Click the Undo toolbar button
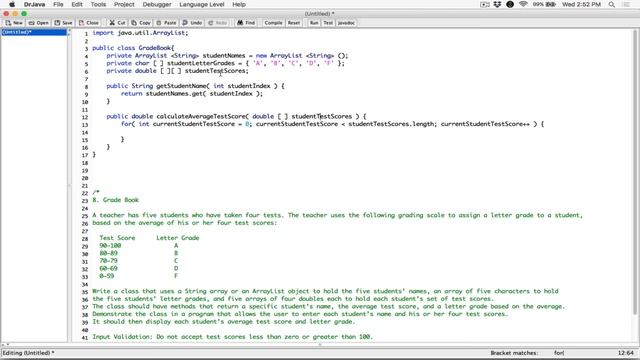Viewport: 640px width, 360px height. pos(192,23)
